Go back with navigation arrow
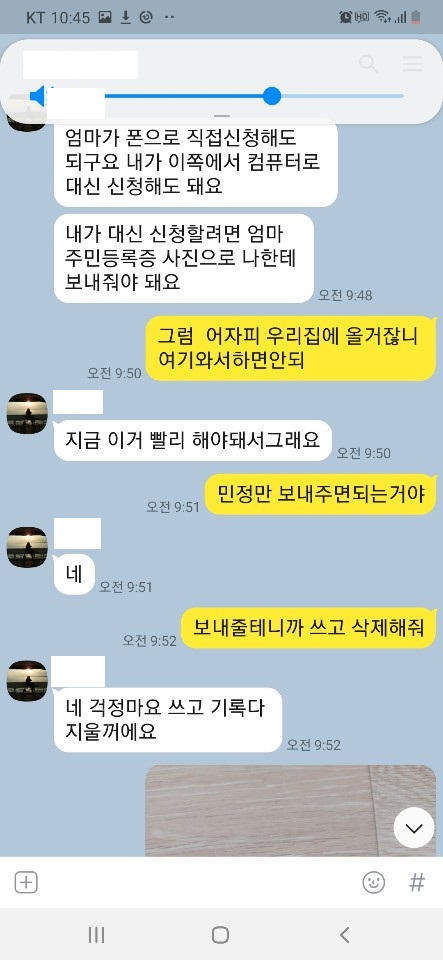The width and height of the screenshot is (443, 960). [x=344, y=934]
